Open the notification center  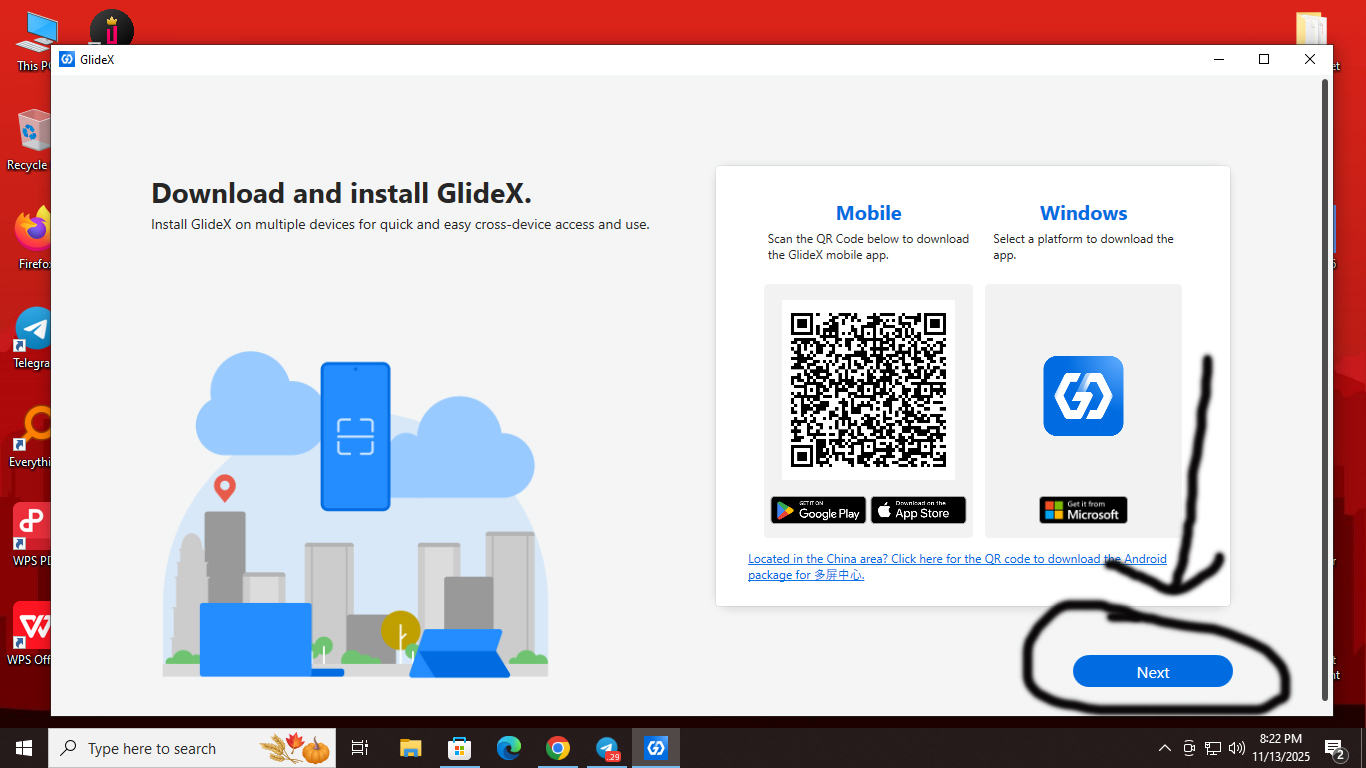click(x=1334, y=748)
